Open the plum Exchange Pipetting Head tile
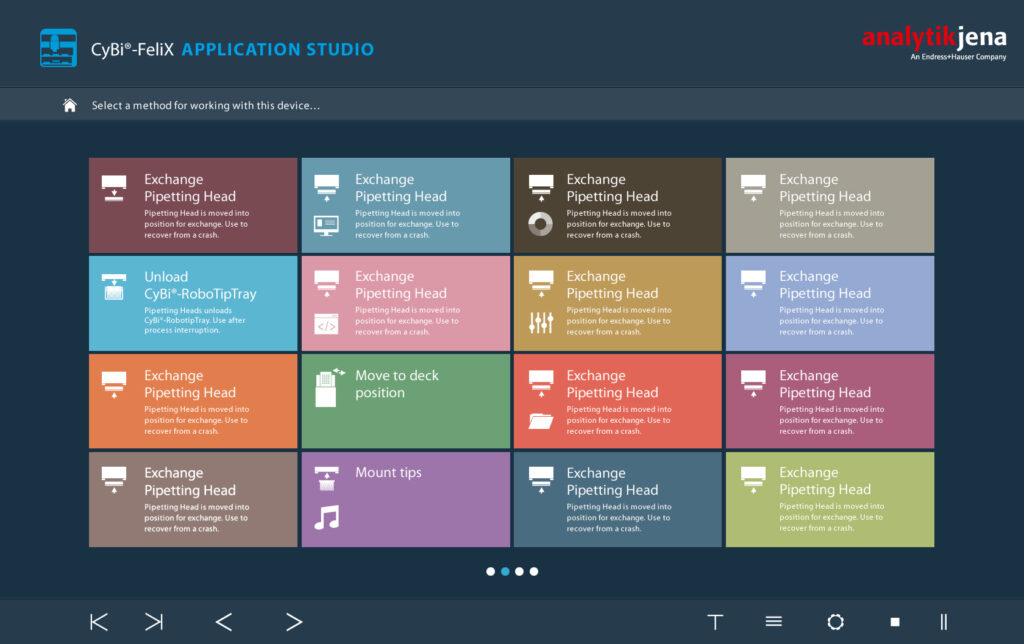 [x=830, y=401]
